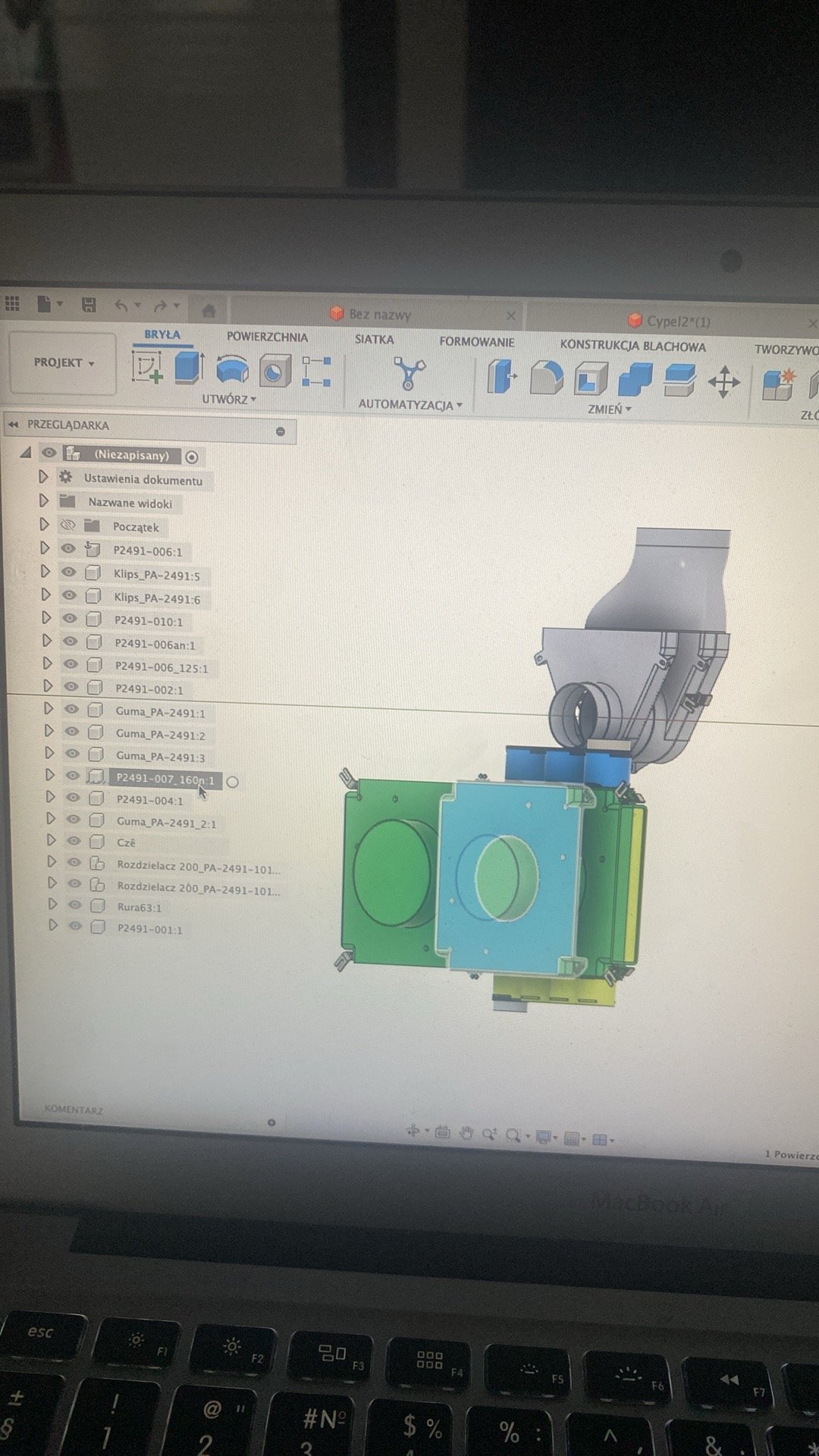This screenshot has height=1456, width=819.
Task: Collapse the PRZEGLĄDARKA panel with double arrows
Action: pos(13,425)
